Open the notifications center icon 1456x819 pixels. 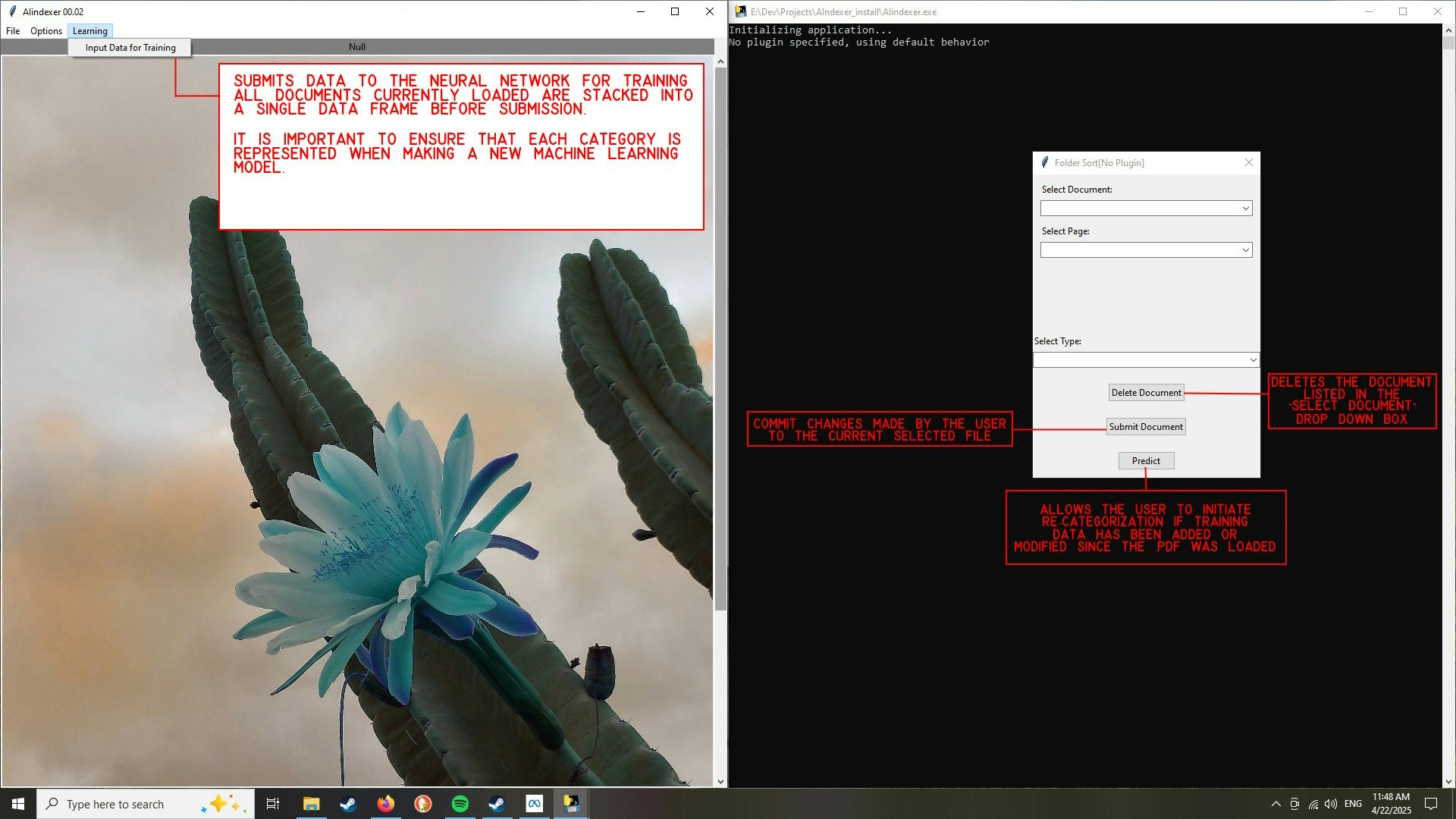coord(1431,804)
